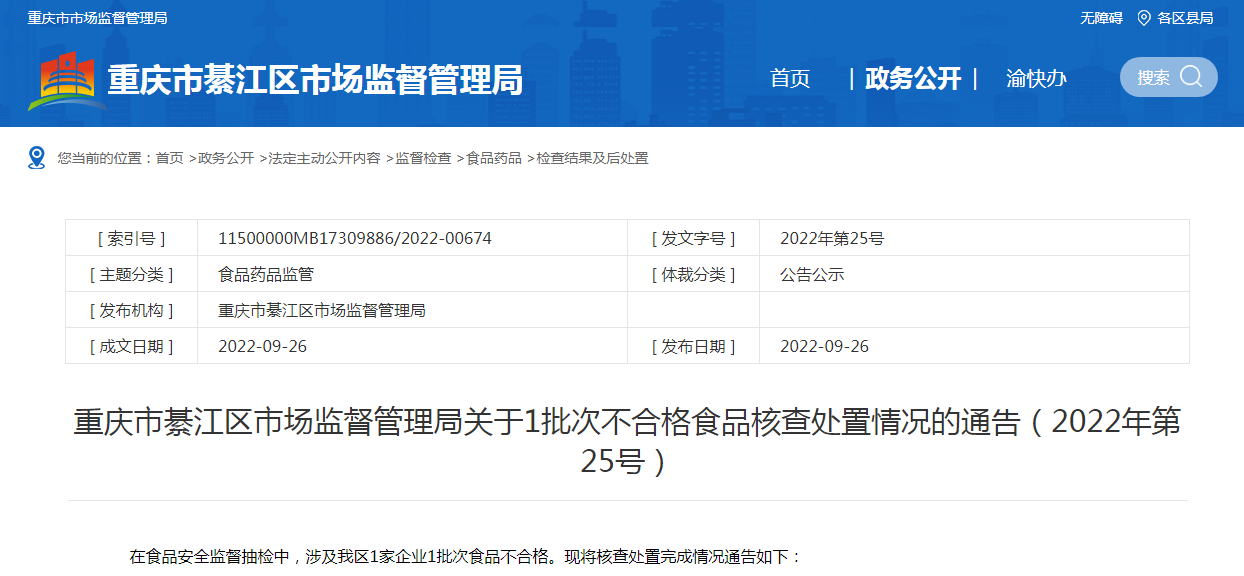The image size is (1244, 576).
Task: Open the 无障碍 accessibility link
Action: (1101, 18)
